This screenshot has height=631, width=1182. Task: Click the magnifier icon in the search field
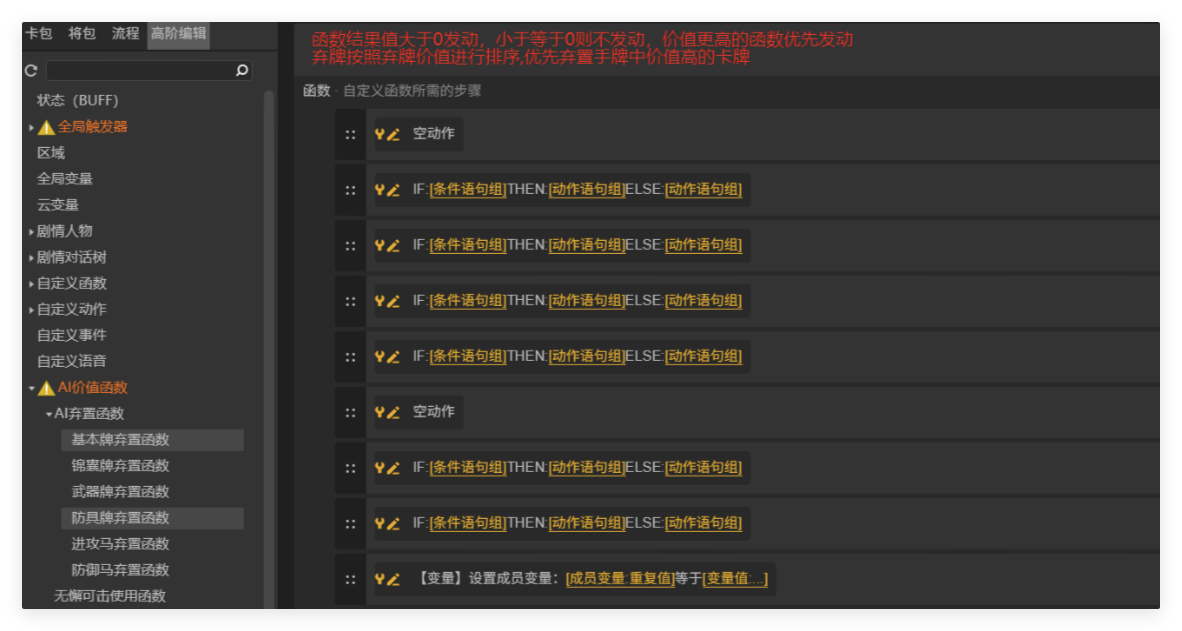click(240, 70)
